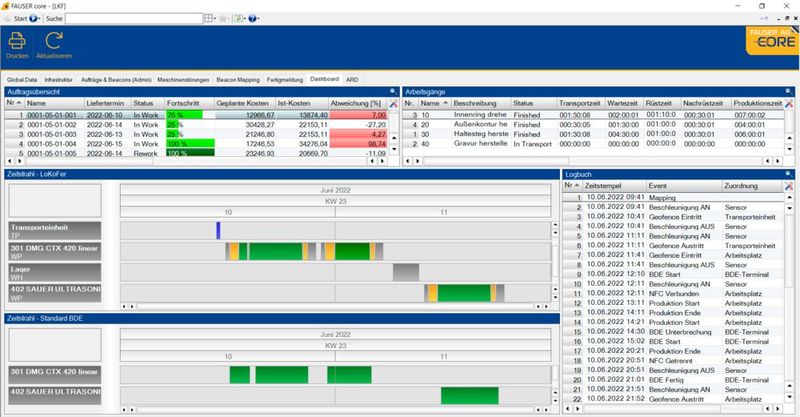The width and height of the screenshot is (800, 417).
Task: Sort by Geplante Kosten column header
Action: pyautogui.click(x=245, y=103)
